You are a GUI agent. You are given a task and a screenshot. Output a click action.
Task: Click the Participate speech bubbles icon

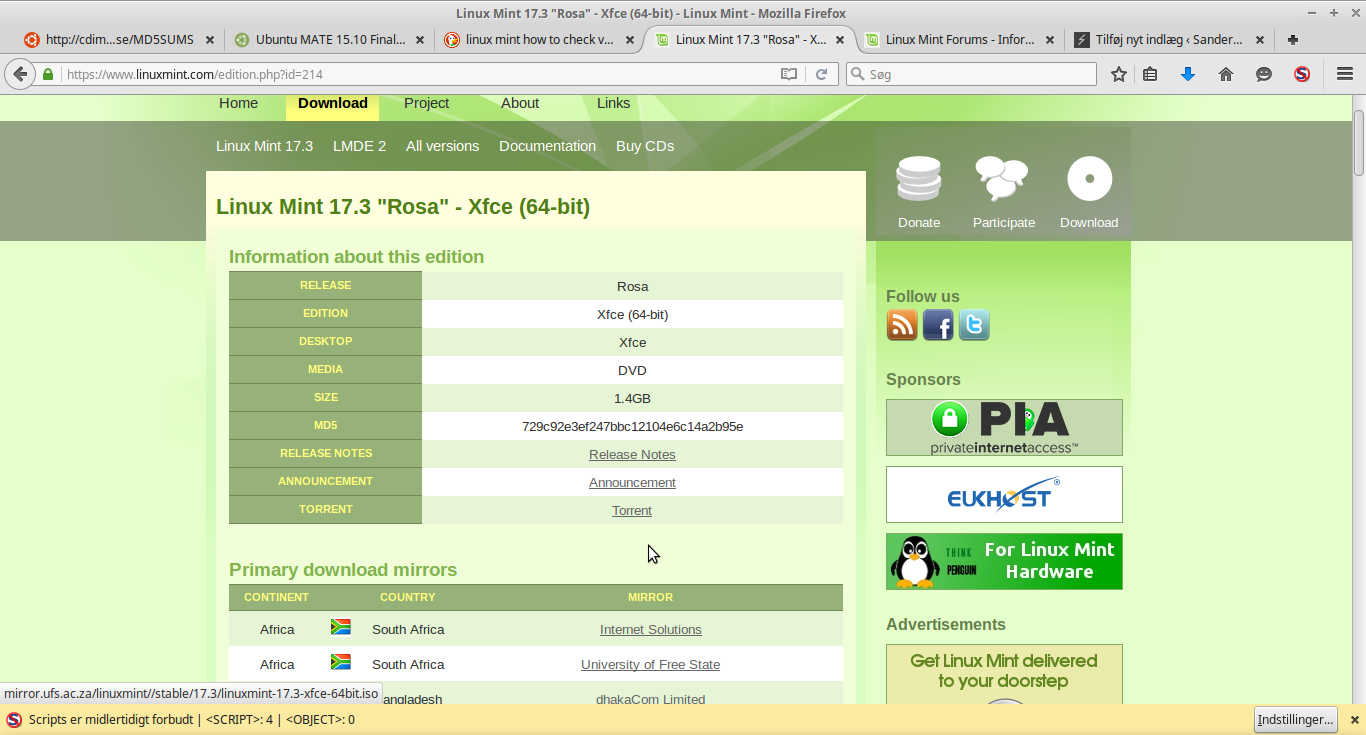pos(1002,179)
